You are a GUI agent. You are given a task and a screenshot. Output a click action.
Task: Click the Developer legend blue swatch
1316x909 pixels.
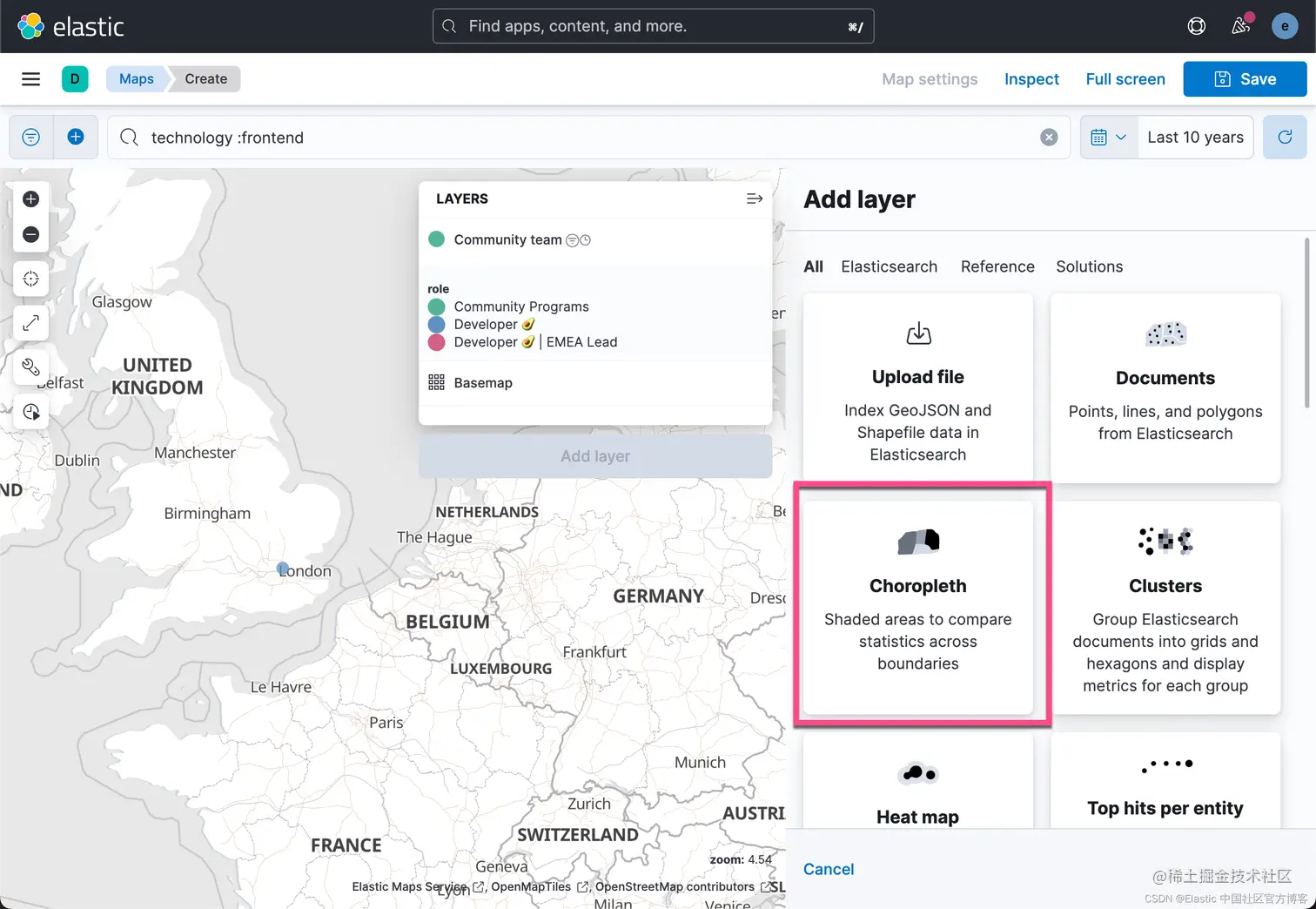pos(437,324)
